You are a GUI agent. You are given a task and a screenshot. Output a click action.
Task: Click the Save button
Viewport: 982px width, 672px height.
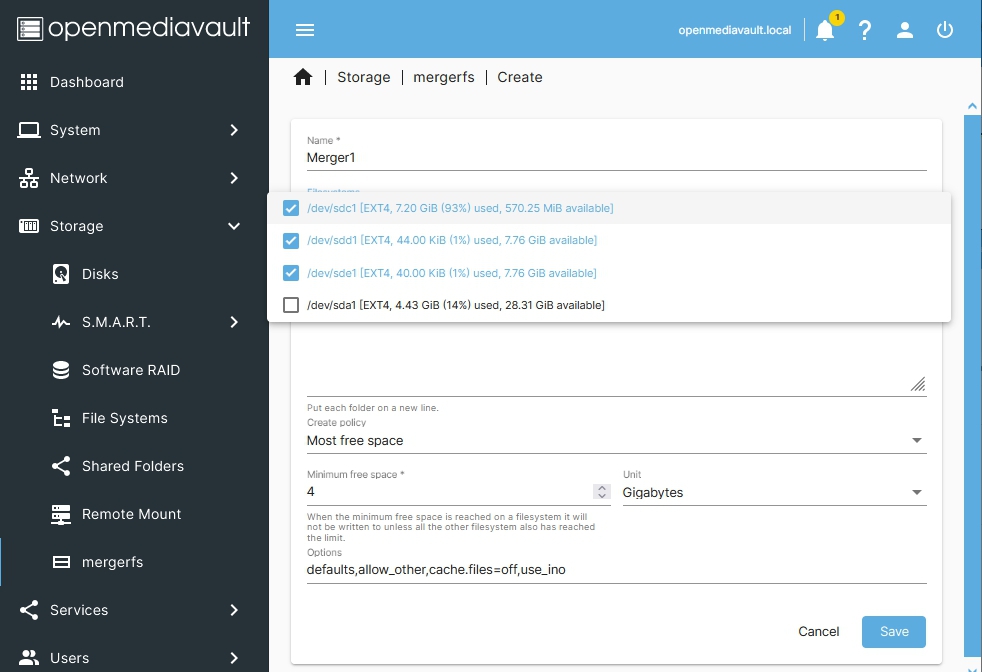[x=893, y=631]
